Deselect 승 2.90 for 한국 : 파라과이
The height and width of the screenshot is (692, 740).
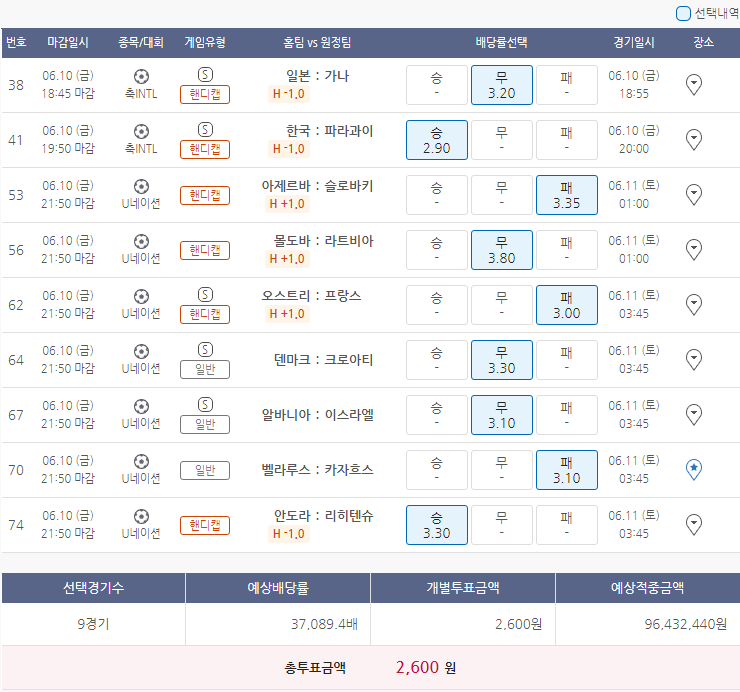(x=437, y=140)
